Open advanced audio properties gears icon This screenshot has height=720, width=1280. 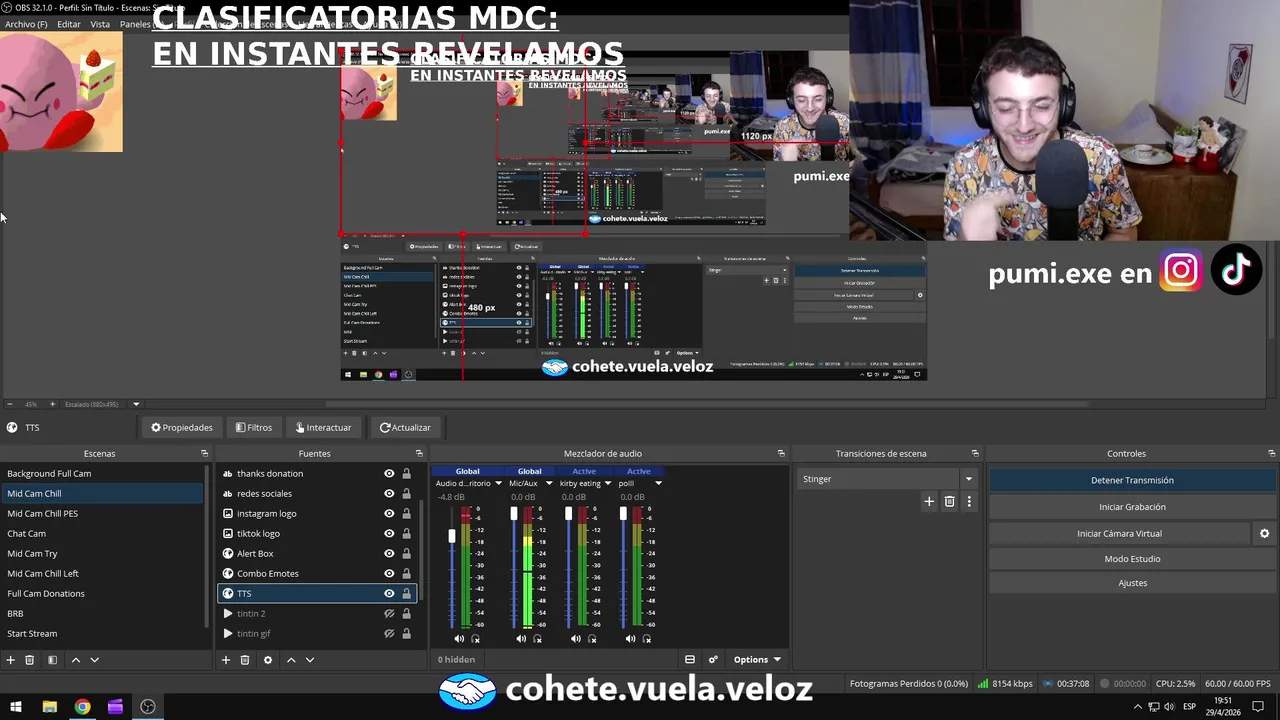pos(713,660)
